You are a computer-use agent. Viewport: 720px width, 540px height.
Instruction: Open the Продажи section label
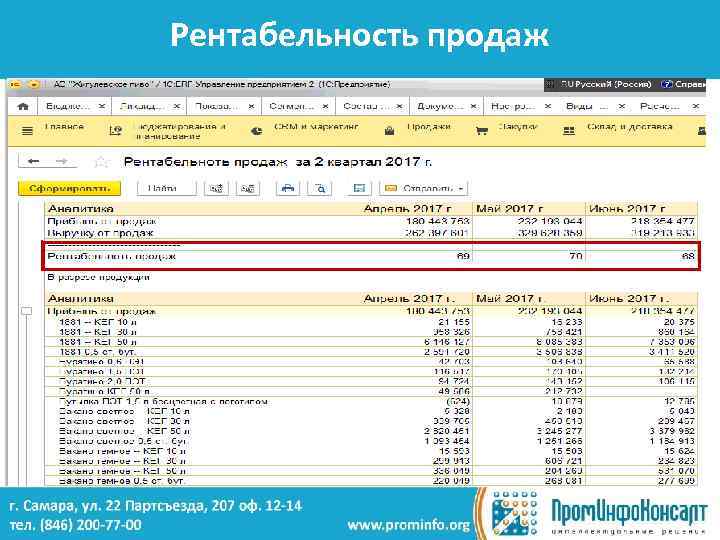coord(429,126)
